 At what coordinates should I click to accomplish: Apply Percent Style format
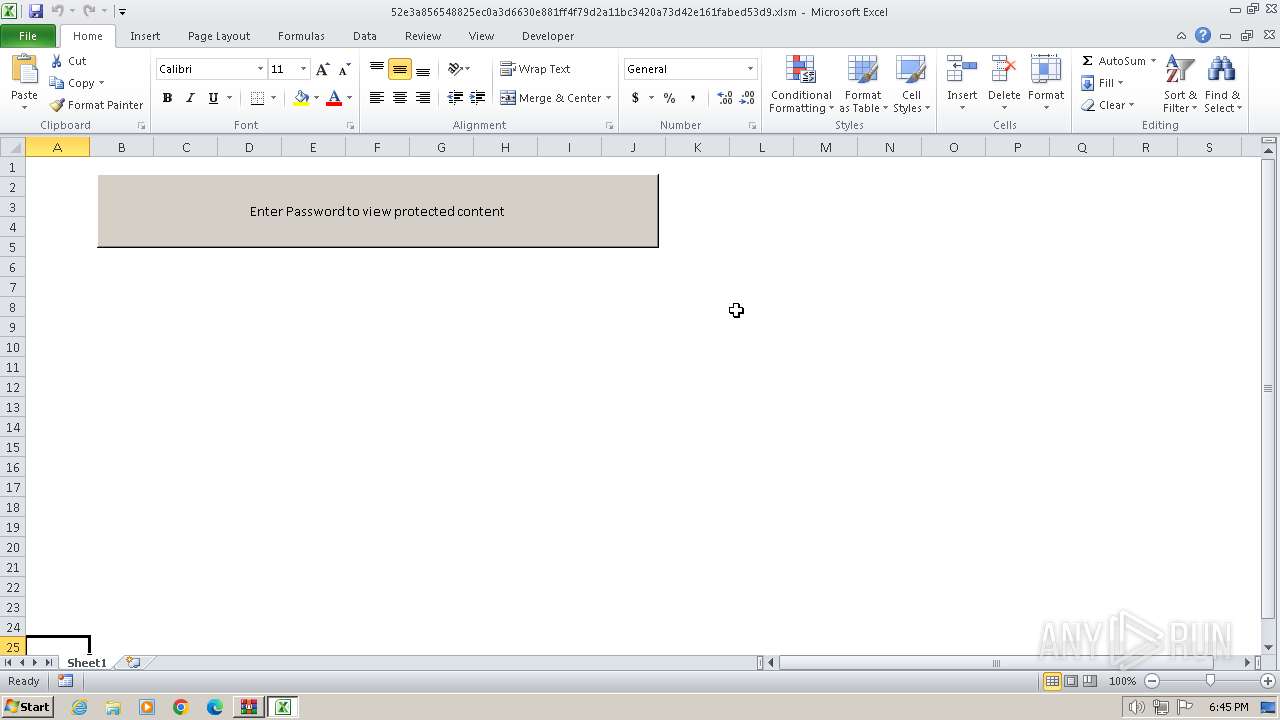(669, 98)
